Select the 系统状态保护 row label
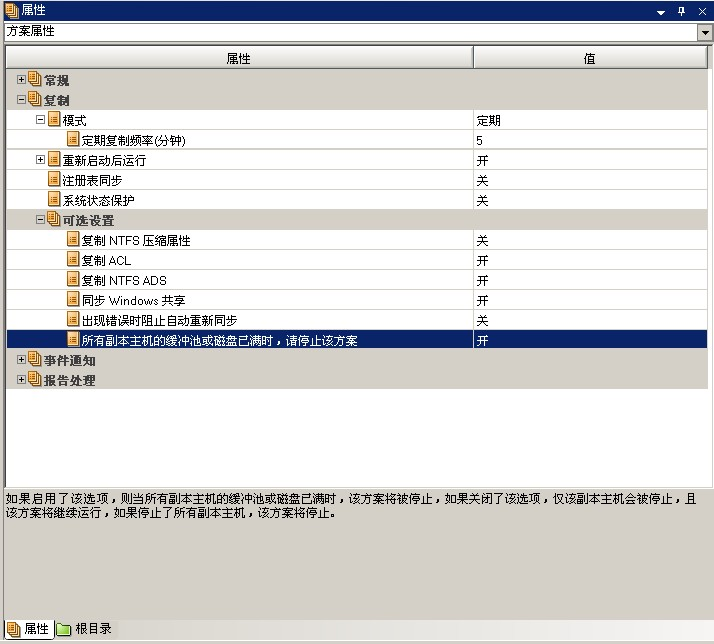 point(98,201)
